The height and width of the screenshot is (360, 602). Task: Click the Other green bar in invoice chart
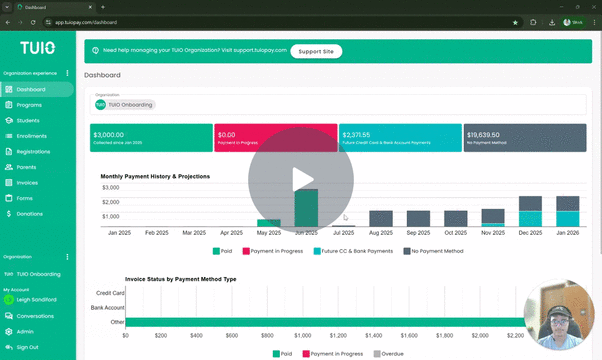coord(325,322)
